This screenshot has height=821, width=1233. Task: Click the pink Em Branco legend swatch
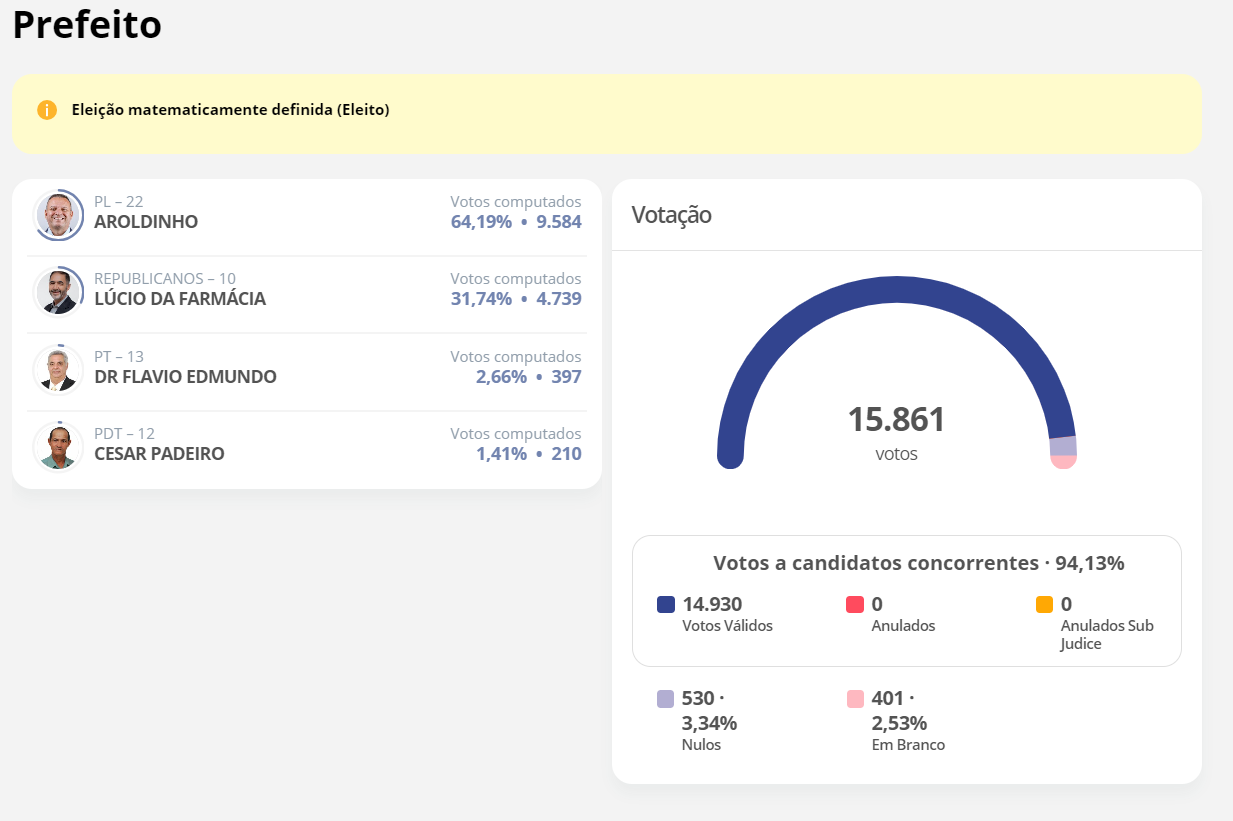pyautogui.click(x=855, y=699)
